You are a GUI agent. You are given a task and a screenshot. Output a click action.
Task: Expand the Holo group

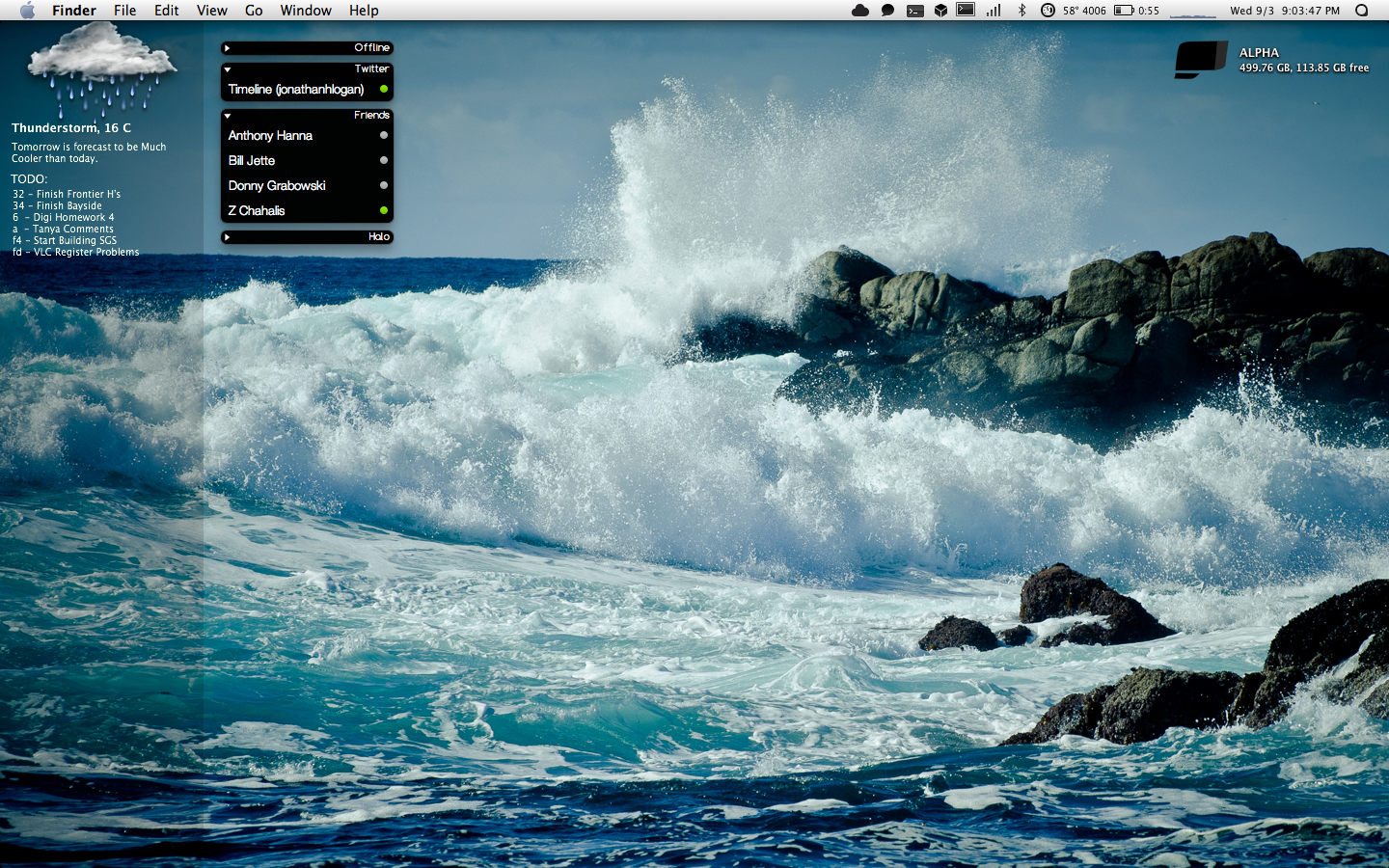(228, 237)
